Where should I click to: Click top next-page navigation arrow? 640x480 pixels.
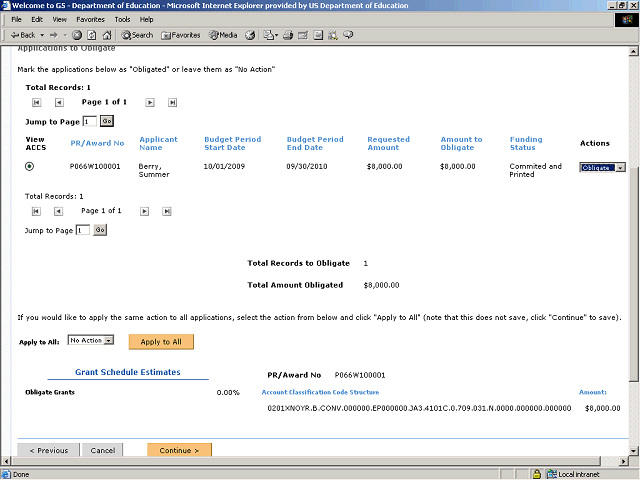(x=150, y=102)
